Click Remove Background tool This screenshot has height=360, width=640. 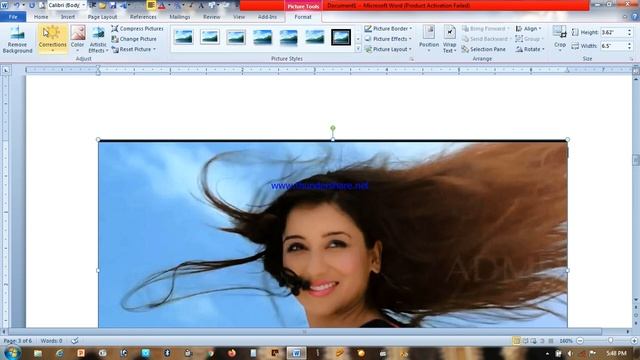(17, 39)
